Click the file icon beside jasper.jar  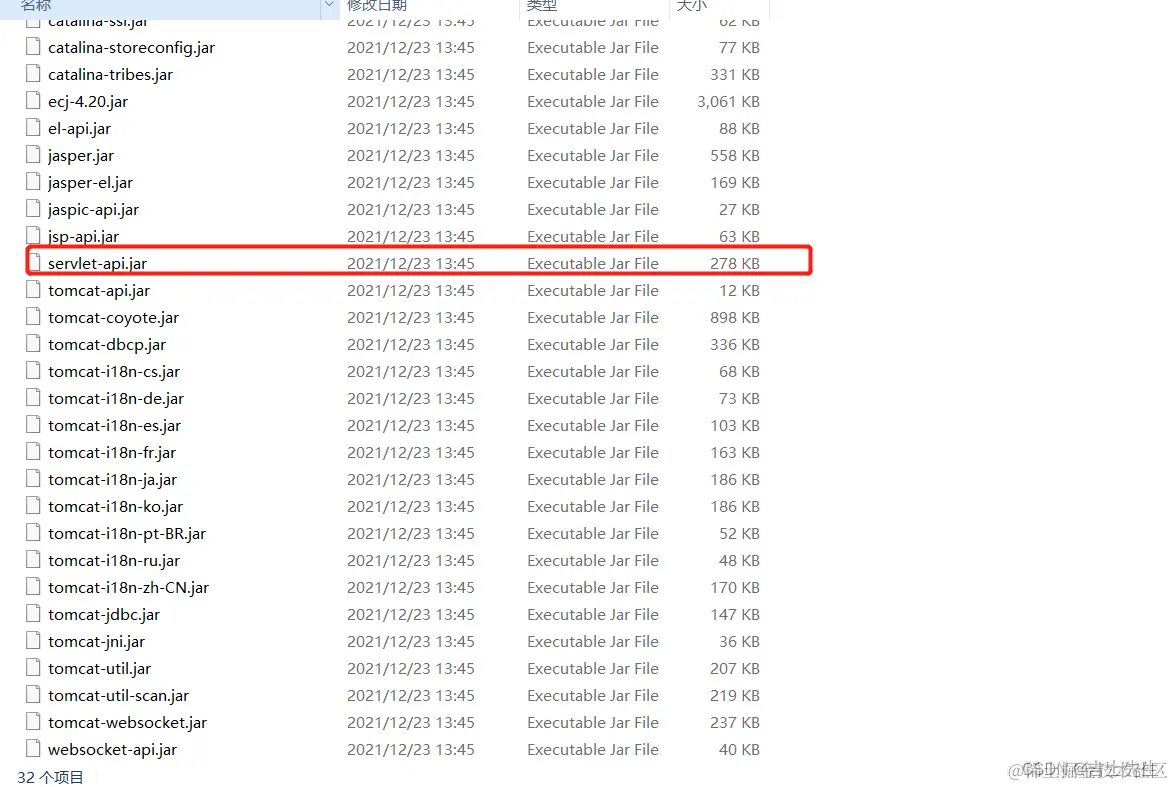pyautogui.click(x=33, y=155)
